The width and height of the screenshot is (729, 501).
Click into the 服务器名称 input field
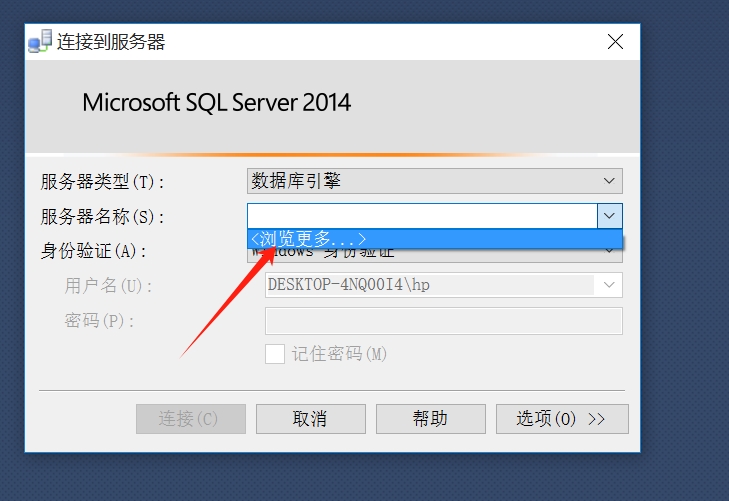pyautogui.click(x=420, y=216)
